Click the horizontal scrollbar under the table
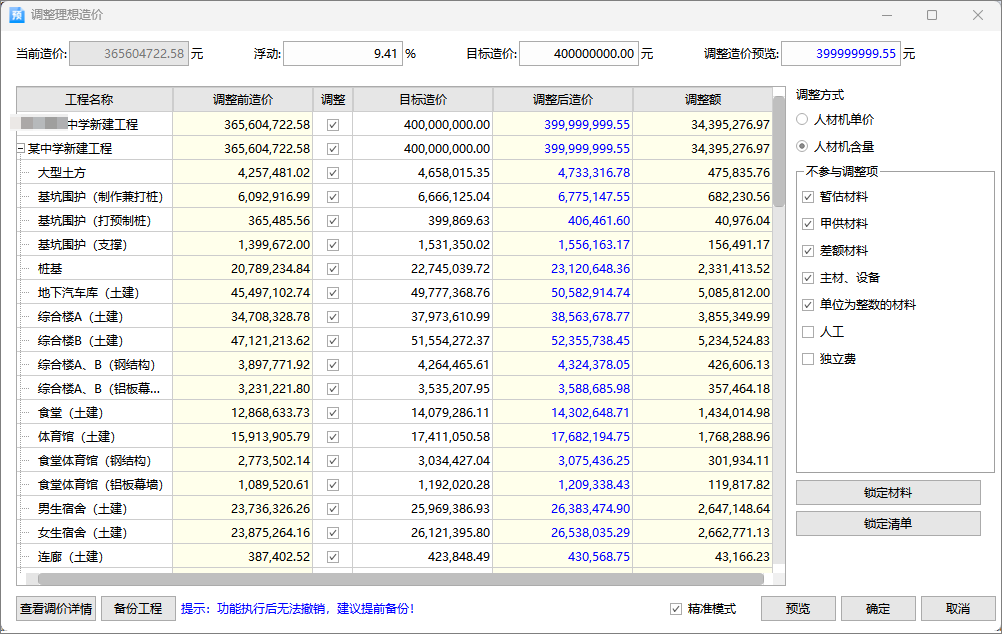Image resolution: width=1002 pixels, height=634 pixels. 400,579
